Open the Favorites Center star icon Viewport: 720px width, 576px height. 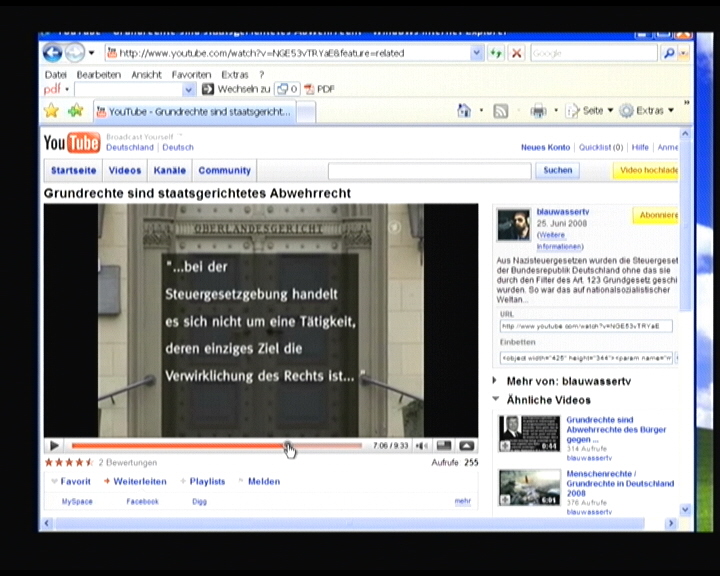tap(51, 111)
